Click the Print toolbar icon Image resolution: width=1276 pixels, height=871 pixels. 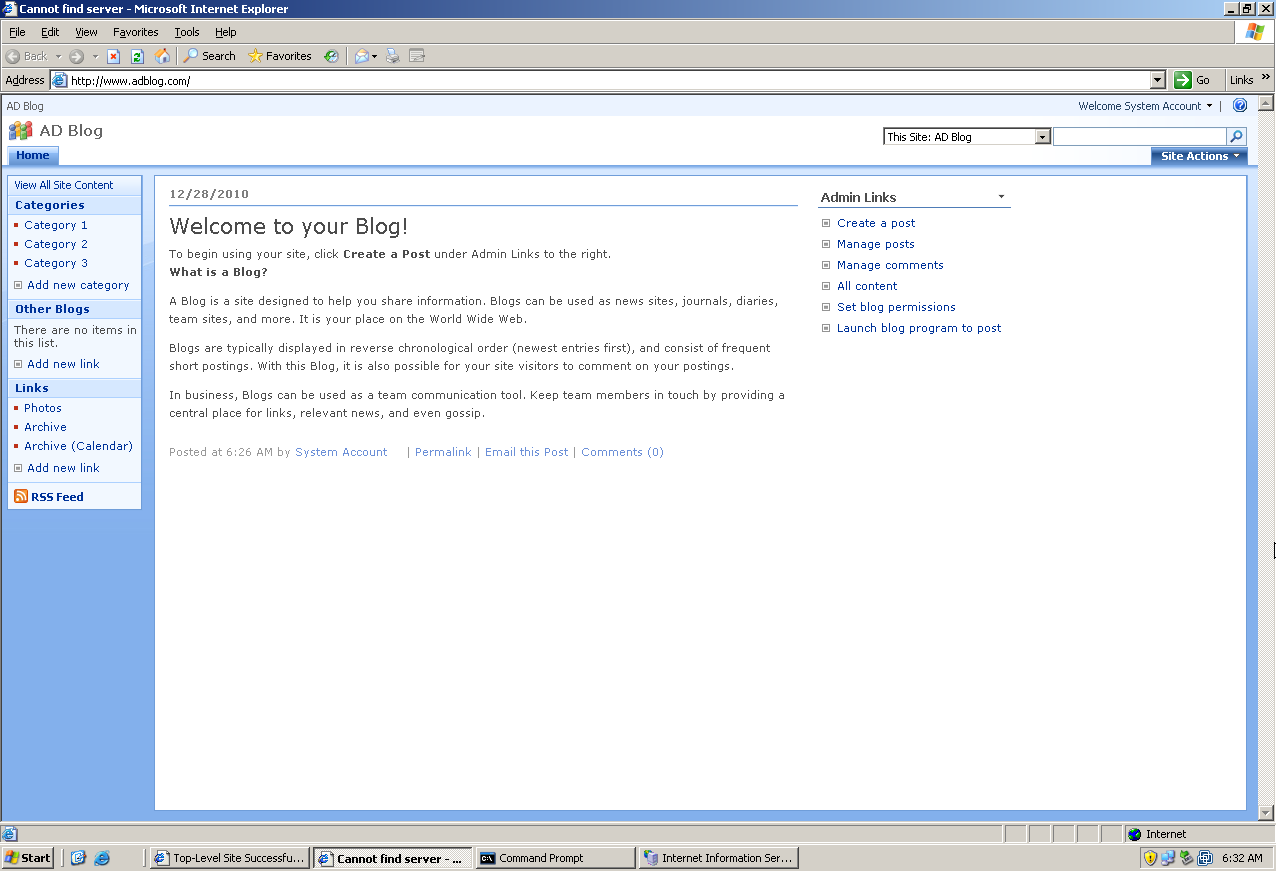pyautogui.click(x=393, y=56)
